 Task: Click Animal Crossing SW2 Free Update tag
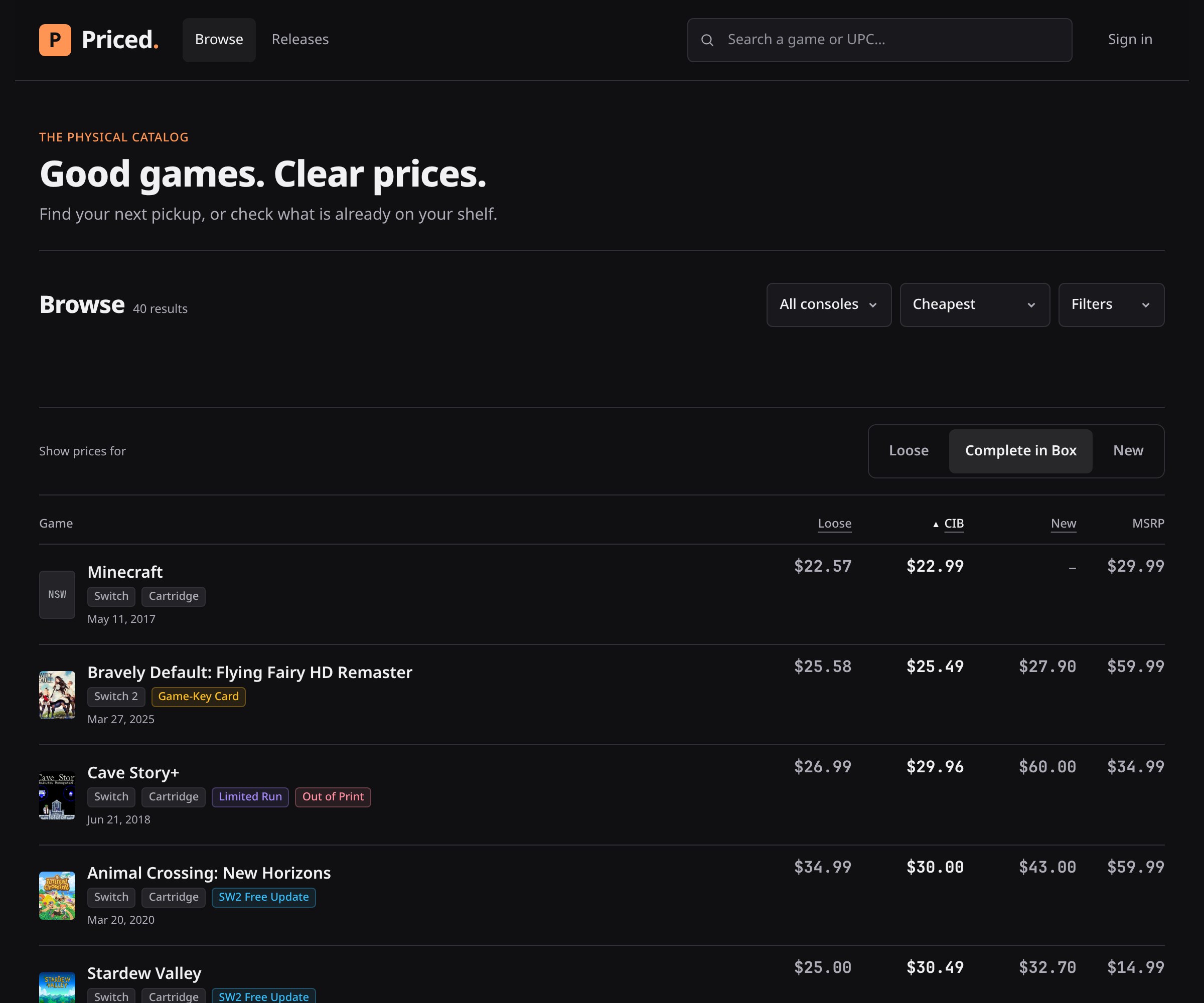coord(264,897)
